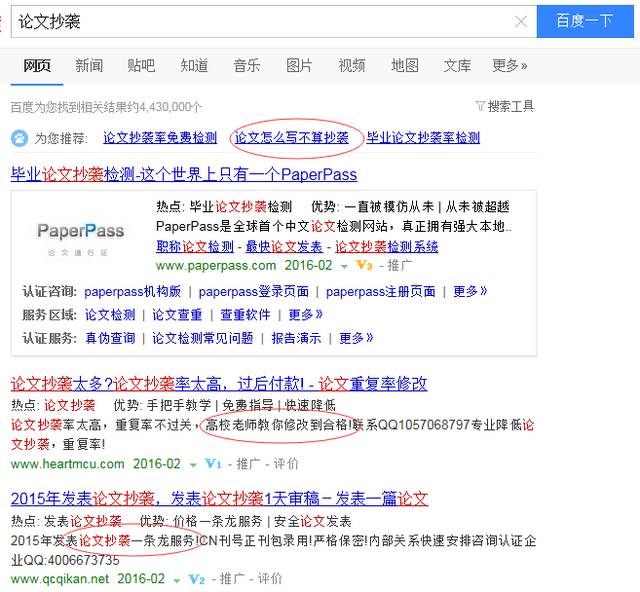This screenshot has height=592, width=640.
Task: Click the blue V1 credibility icon
Action: click(x=213, y=464)
